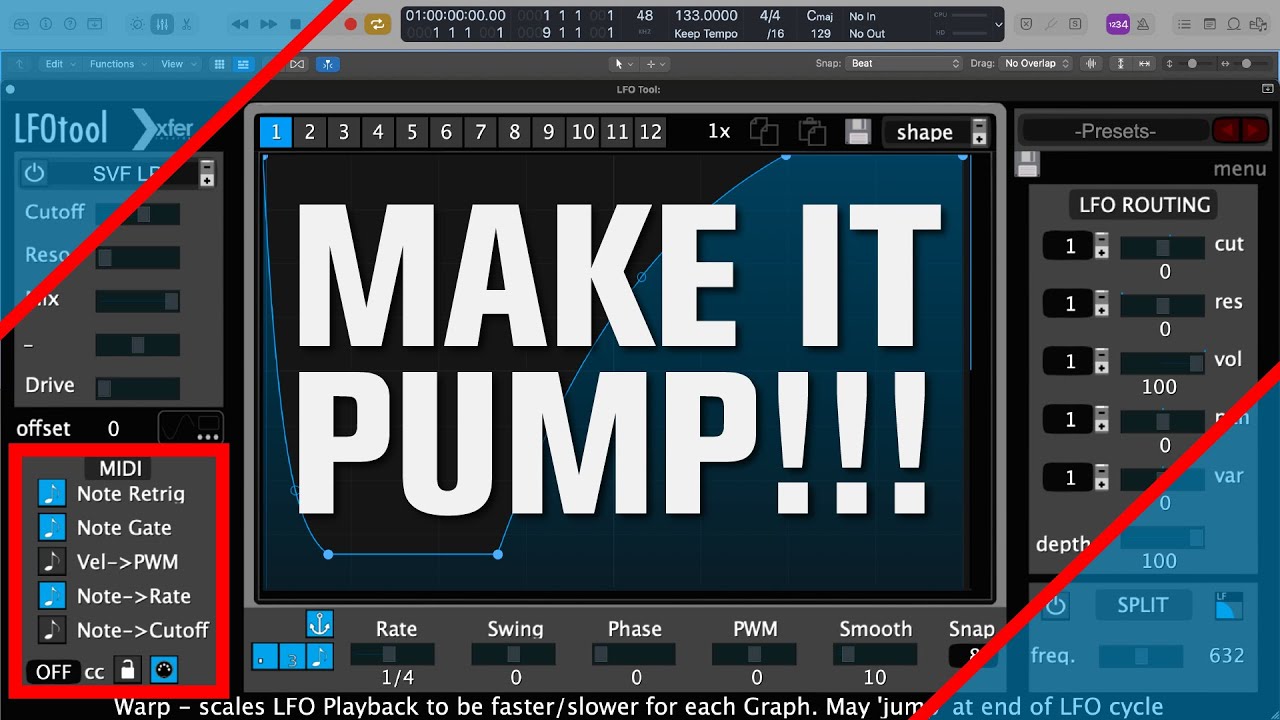Click the Logic rewind button
This screenshot has width=1280, height=720.
click(240, 24)
